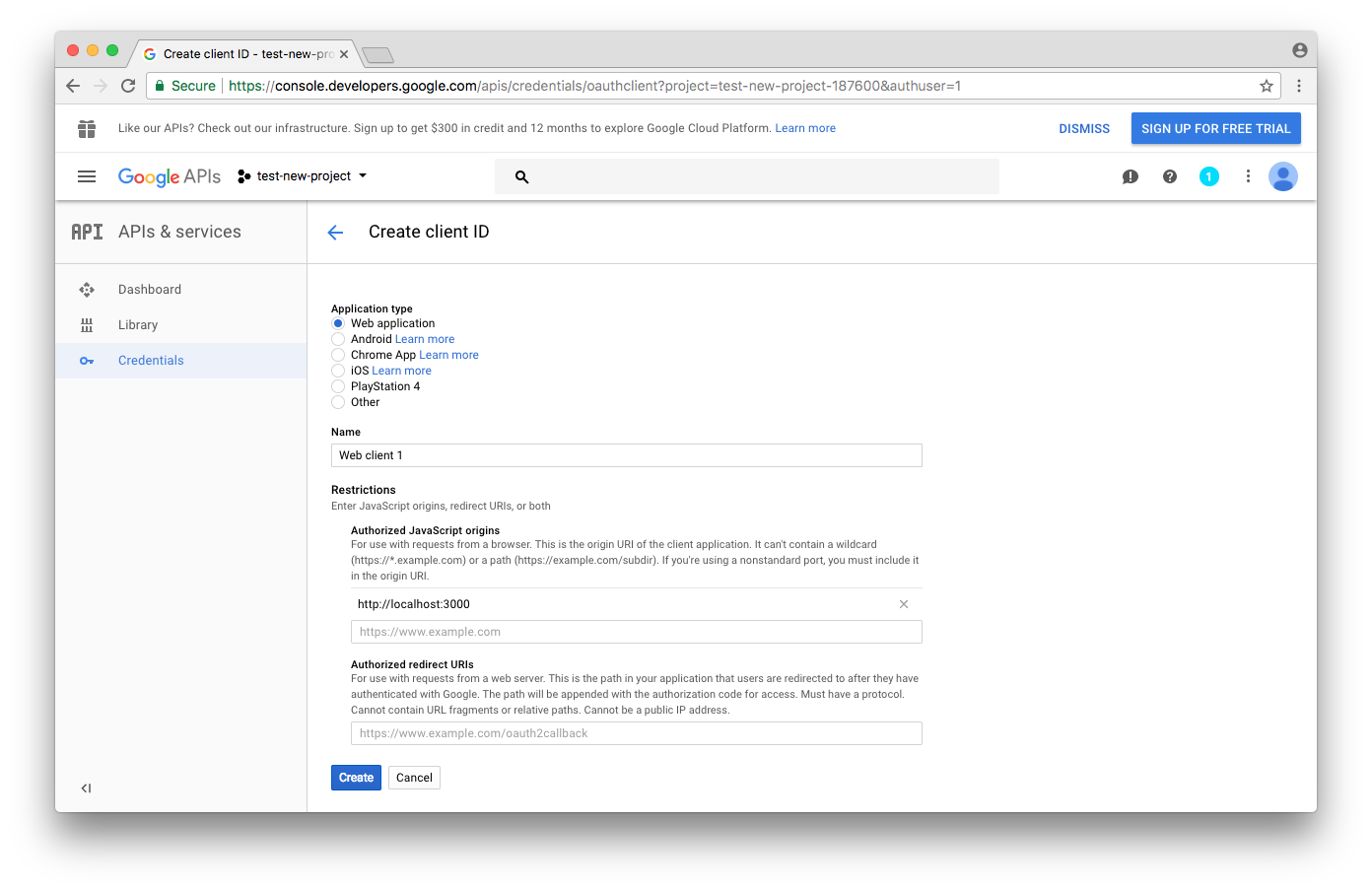This screenshot has width=1372, height=891.
Task: Select PlayStation 4 application type
Action: pyautogui.click(x=338, y=386)
